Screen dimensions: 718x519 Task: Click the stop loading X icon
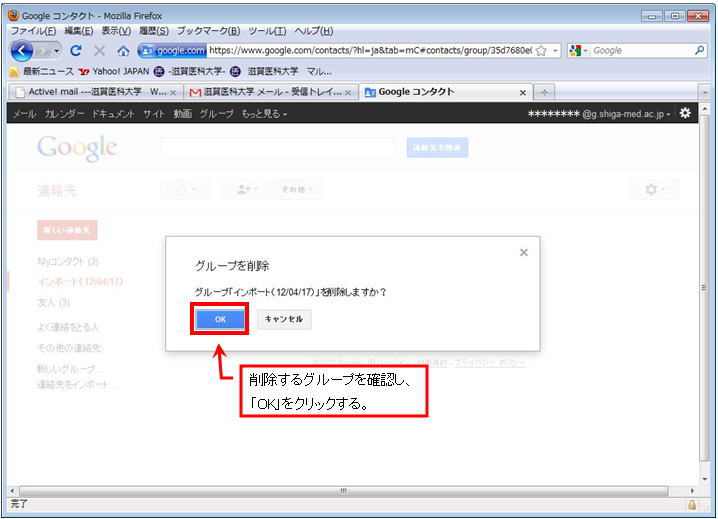pyautogui.click(x=99, y=50)
